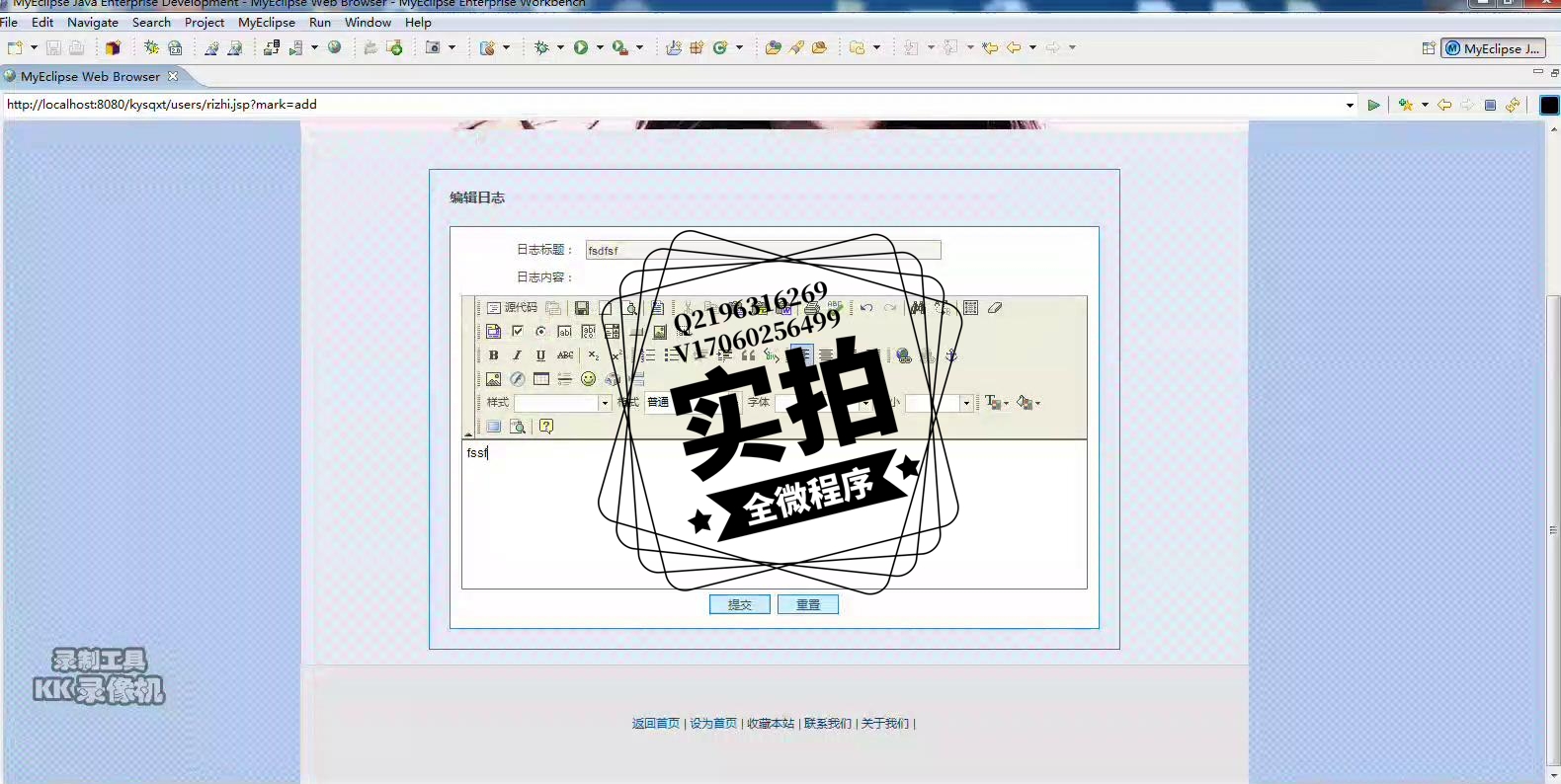Open the 关于我们 footer link

coord(885,724)
